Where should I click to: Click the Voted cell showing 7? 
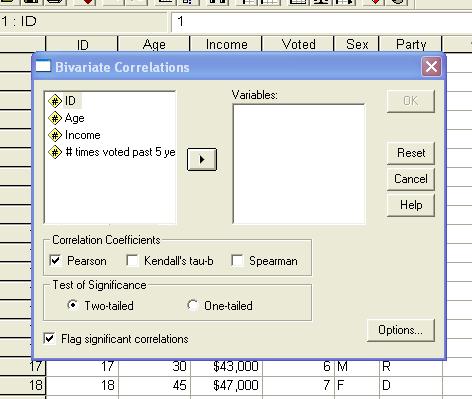coord(299,385)
